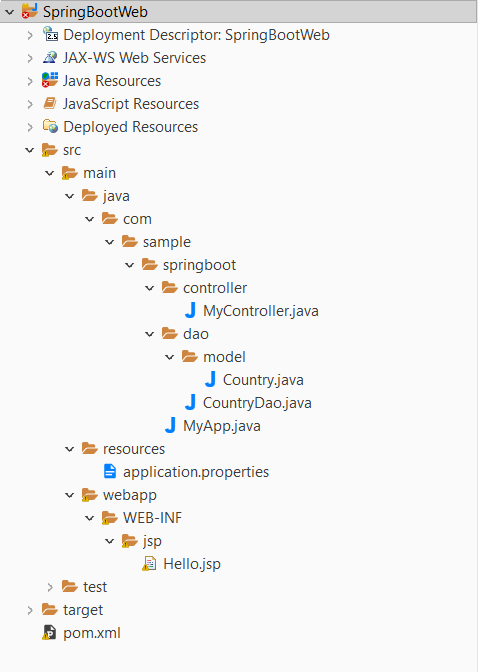This screenshot has width=478, height=672.
Task: Click the springboot folder icon
Action: 150,264
